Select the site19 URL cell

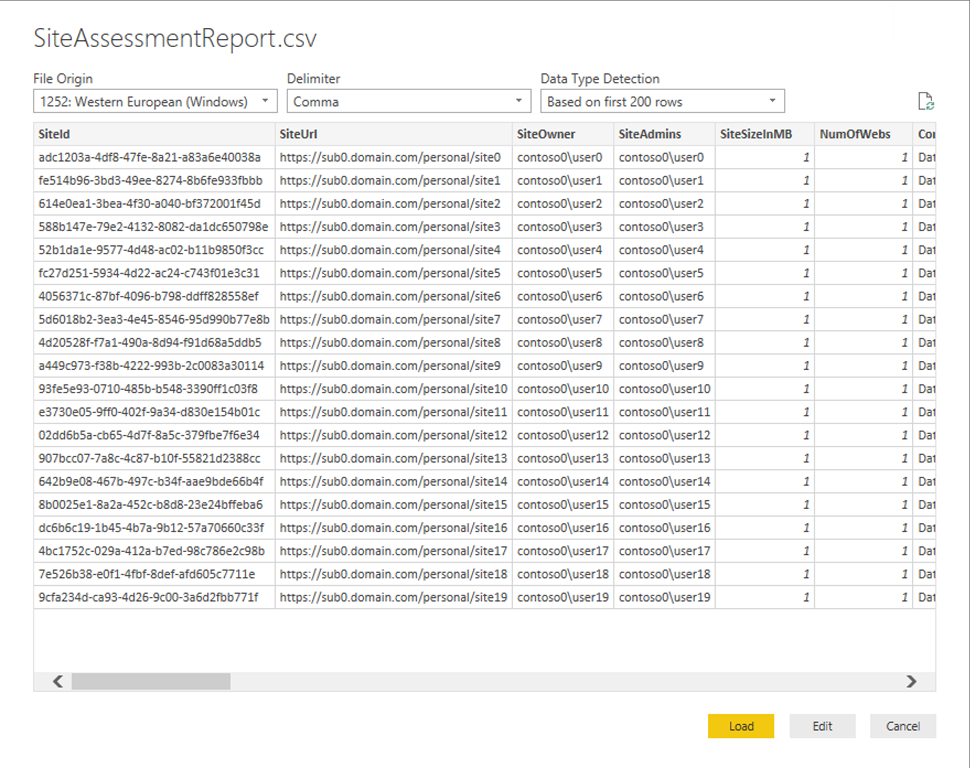coord(394,598)
